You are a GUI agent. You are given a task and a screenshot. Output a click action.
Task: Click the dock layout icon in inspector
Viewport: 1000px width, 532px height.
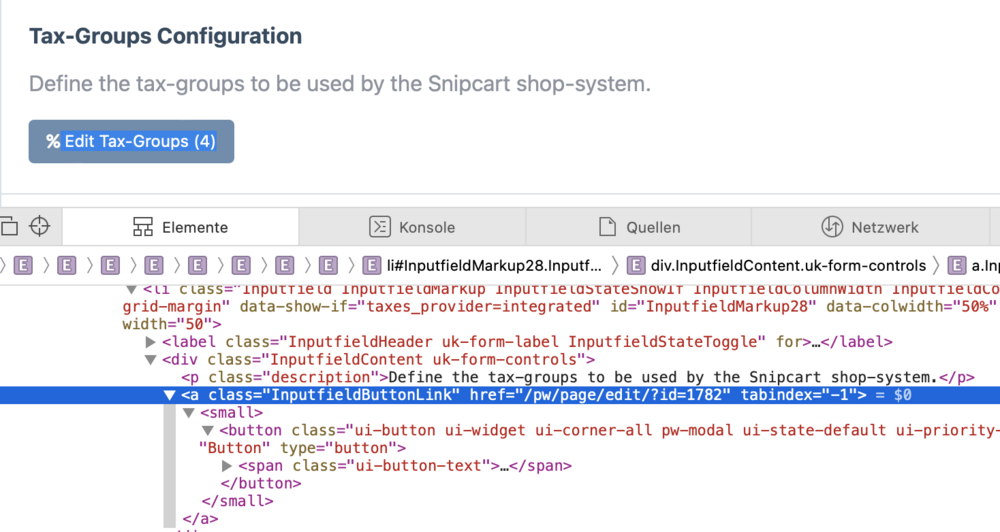tap(8, 226)
